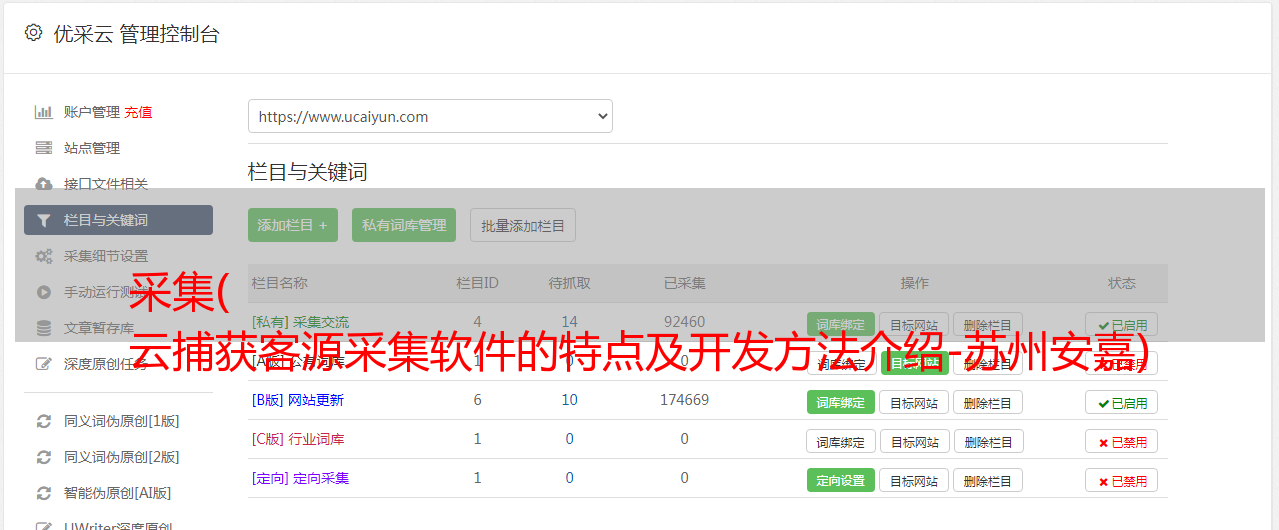Image resolution: width=1279 pixels, height=530 pixels.
Task: Toggle the 已禁用 status of 定向采集
Action: point(1122,480)
